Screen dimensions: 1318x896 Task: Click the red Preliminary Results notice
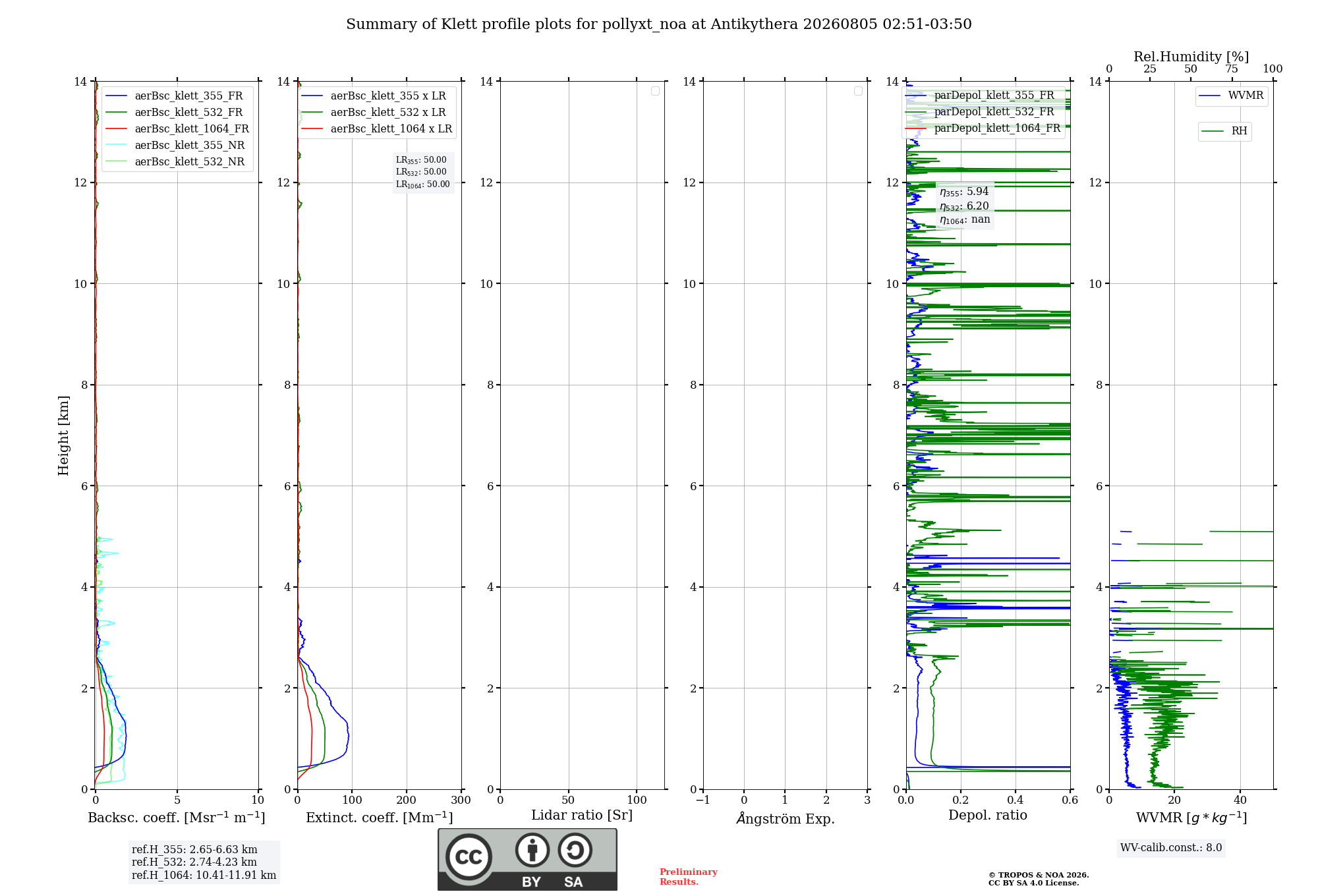click(x=689, y=877)
